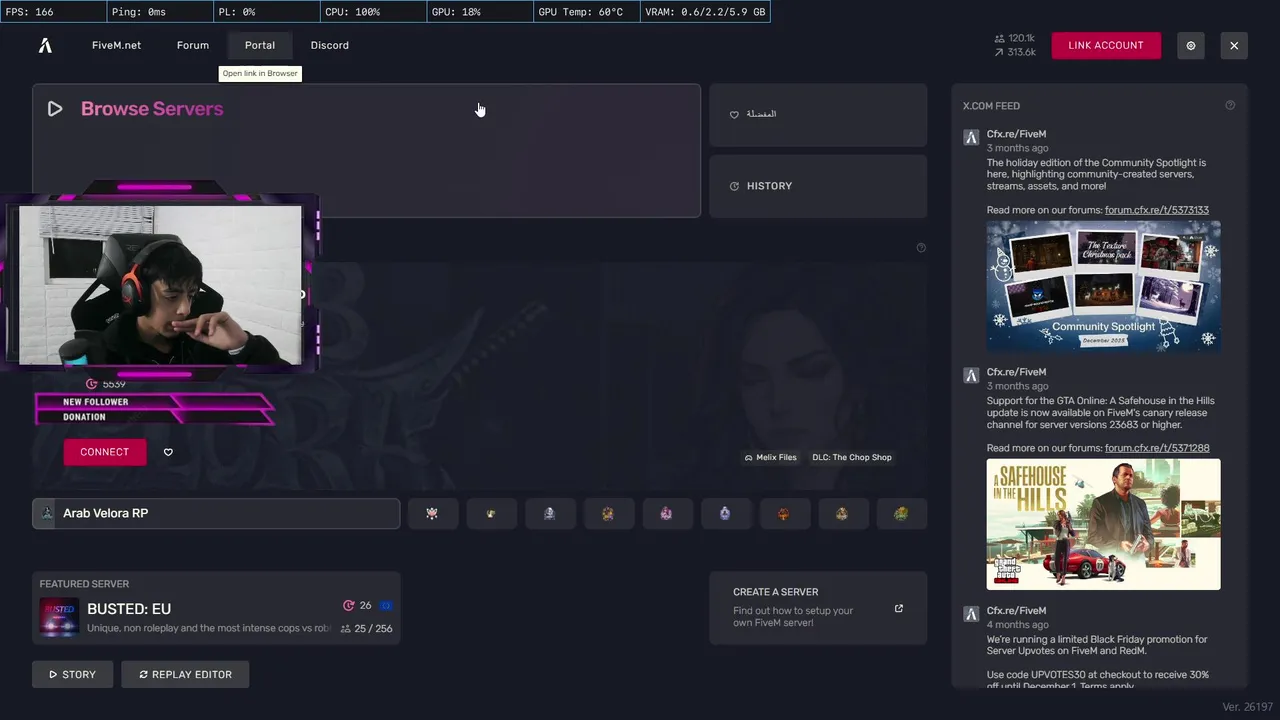The image size is (1280, 720).
Task: Select the third server icon in the server row
Action: click(x=549, y=513)
